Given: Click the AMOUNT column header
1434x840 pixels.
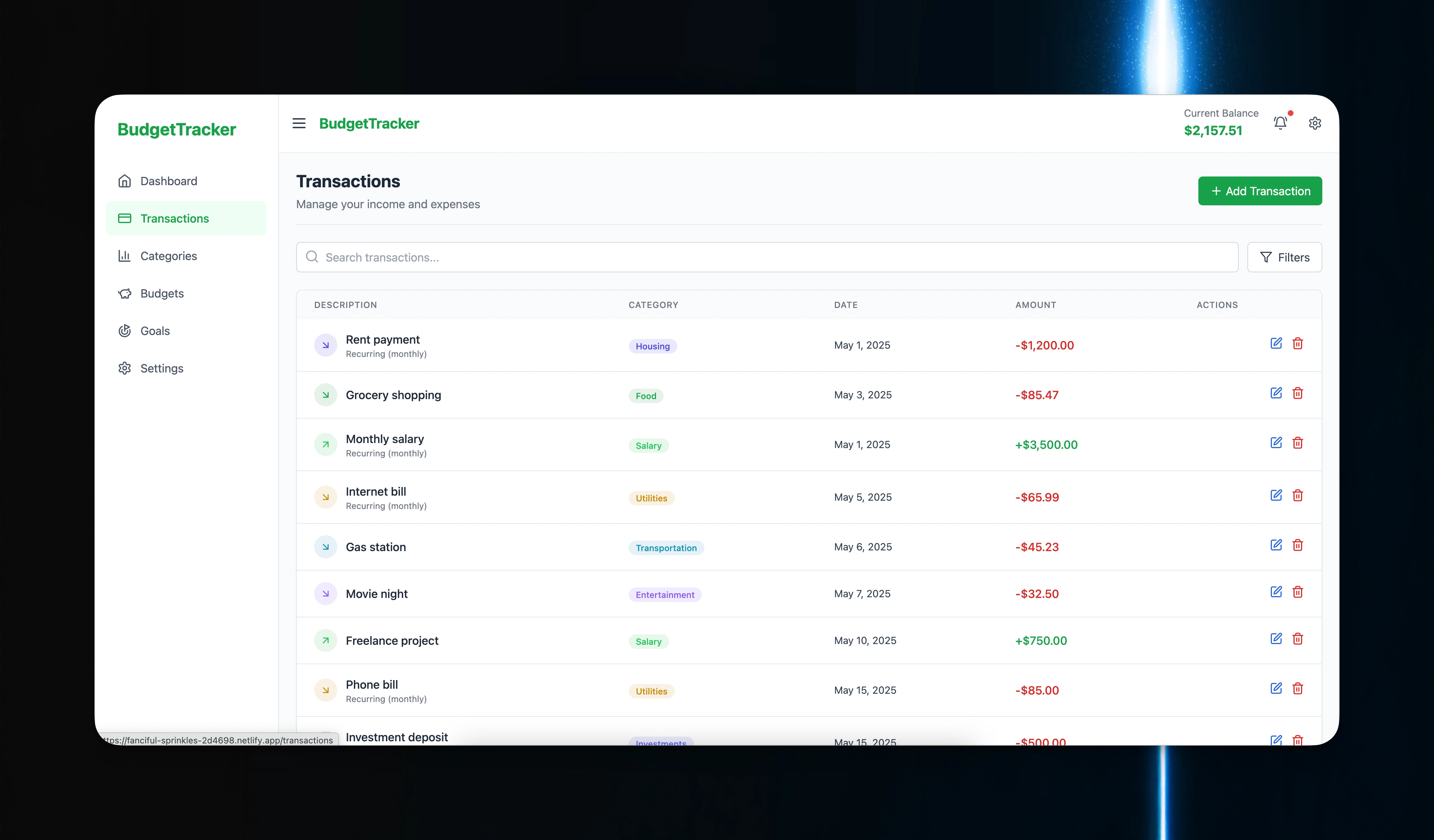Looking at the screenshot, I should pos(1036,305).
